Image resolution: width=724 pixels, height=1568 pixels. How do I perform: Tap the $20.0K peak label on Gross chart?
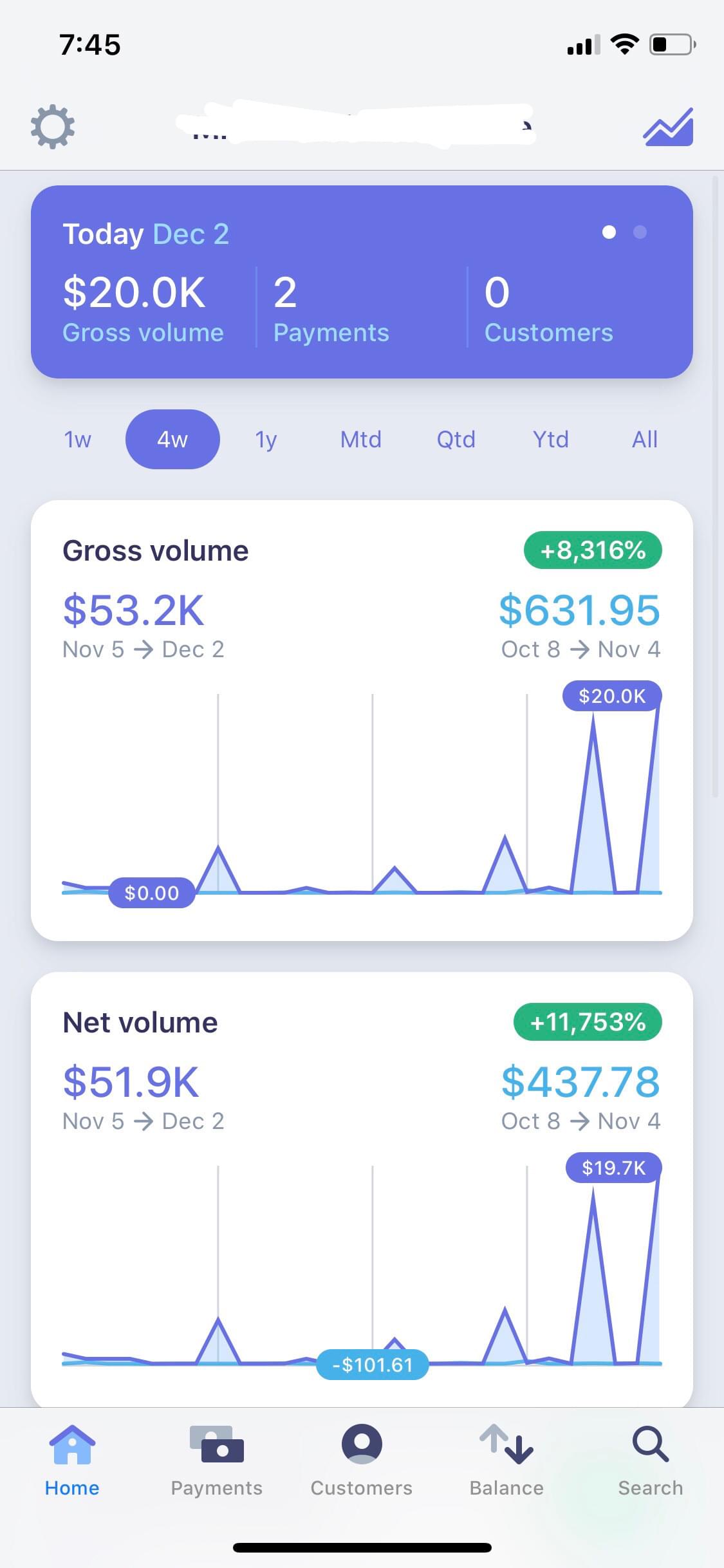point(611,696)
